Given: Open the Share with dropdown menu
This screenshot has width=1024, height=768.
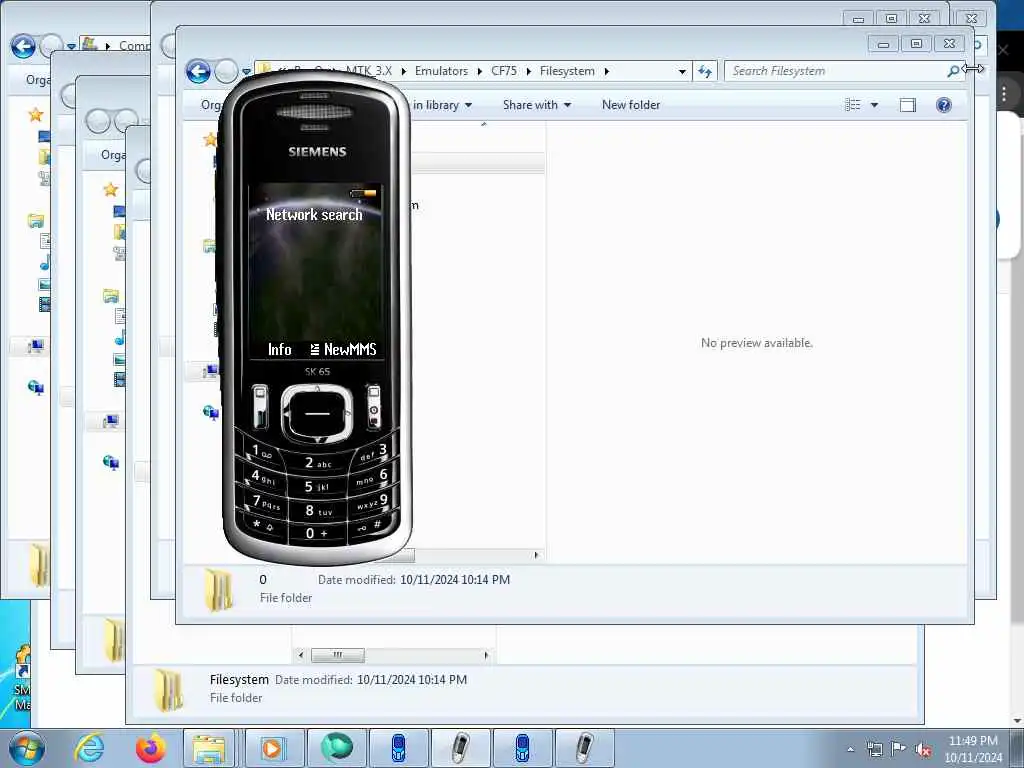Looking at the screenshot, I should (537, 104).
